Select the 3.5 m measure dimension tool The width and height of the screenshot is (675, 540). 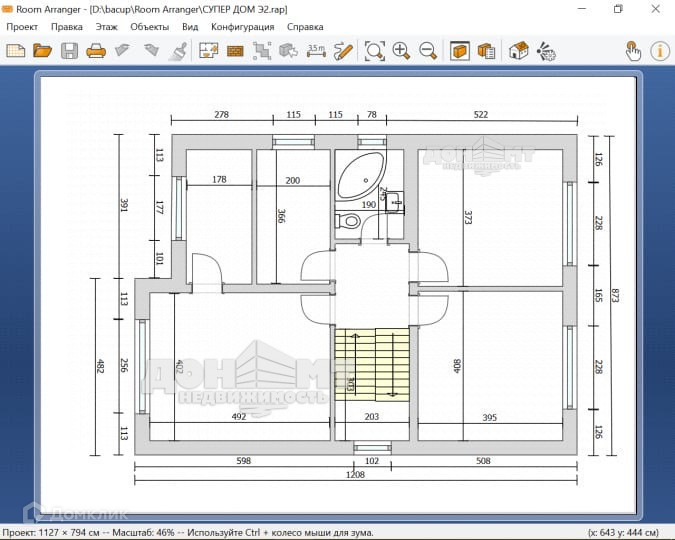316,50
